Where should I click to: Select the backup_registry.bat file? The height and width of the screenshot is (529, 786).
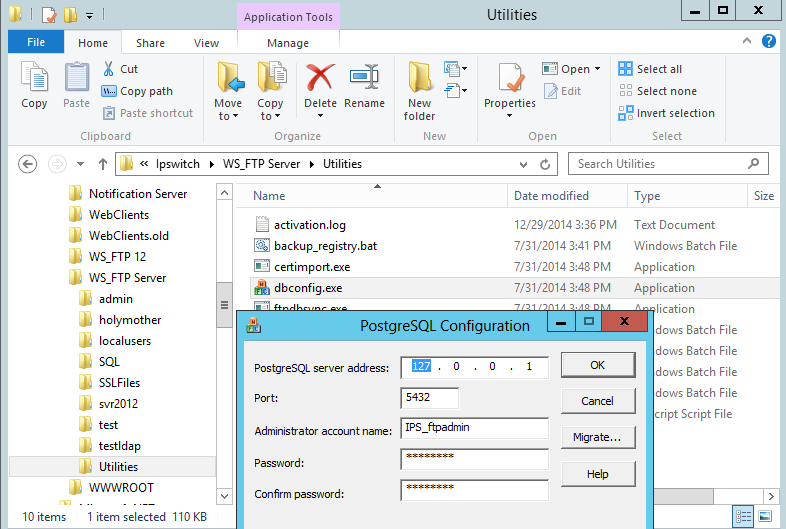coord(325,246)
